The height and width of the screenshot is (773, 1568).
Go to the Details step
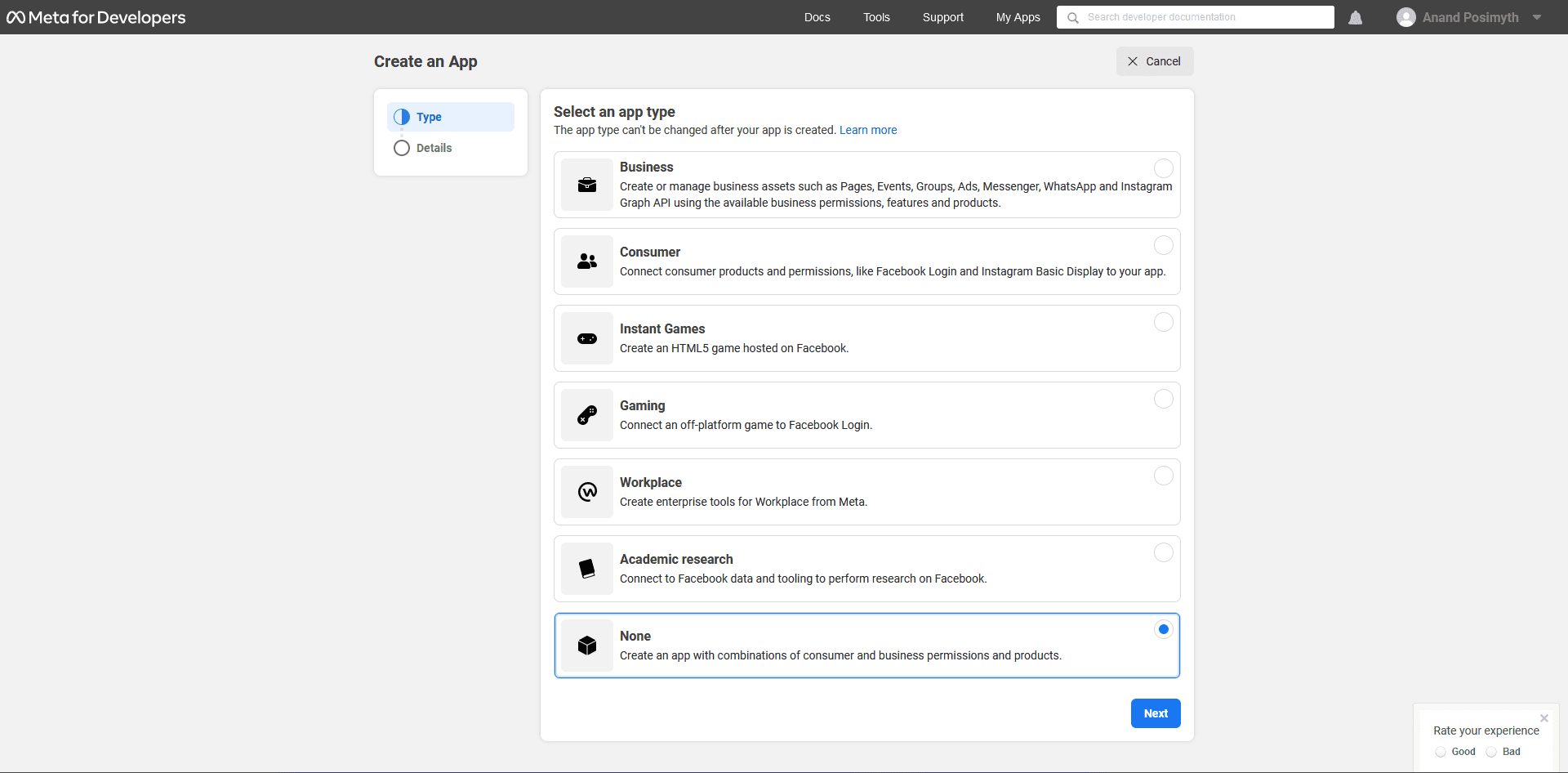click(434, 148)
